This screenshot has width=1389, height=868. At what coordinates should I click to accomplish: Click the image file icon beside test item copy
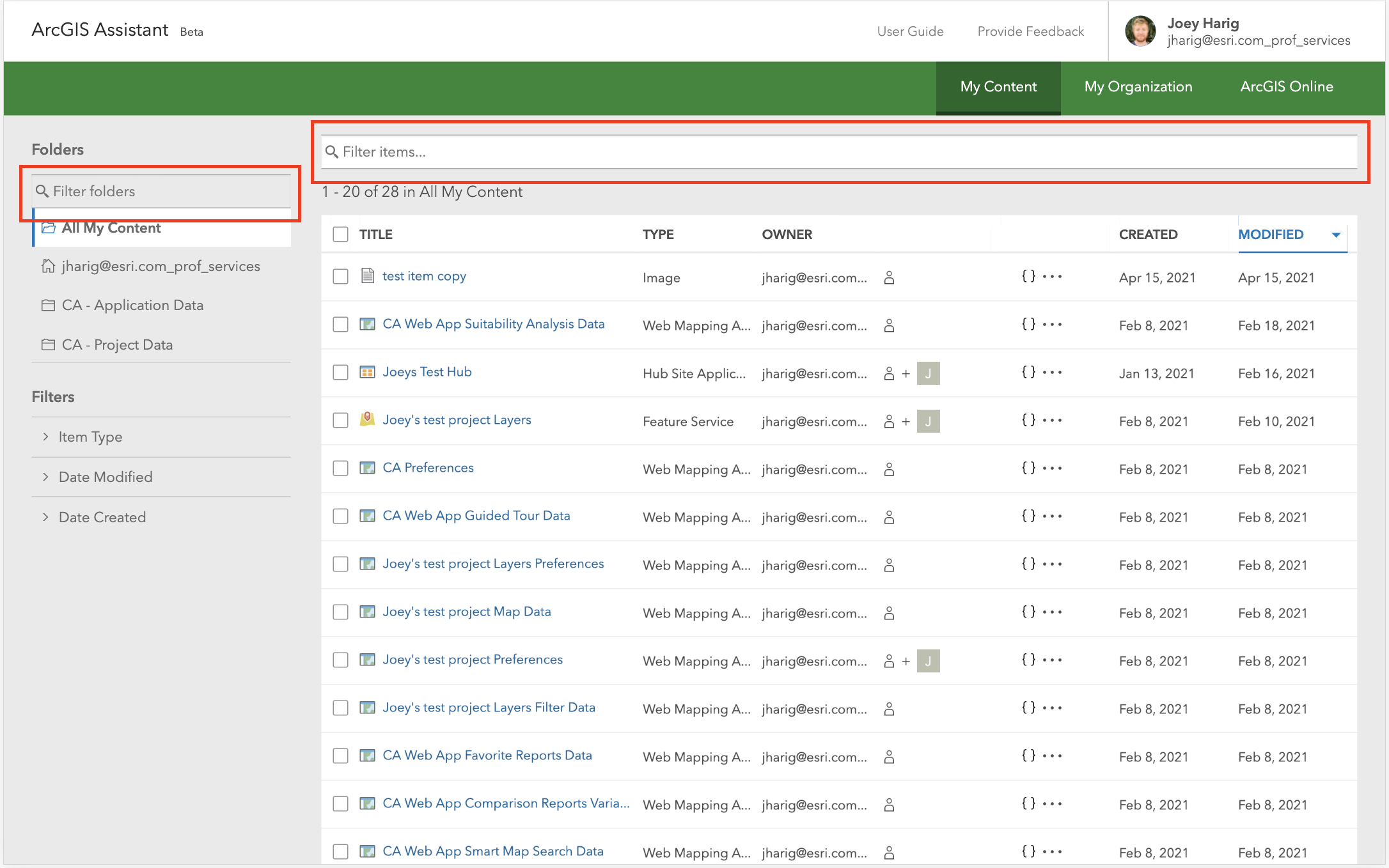(x=367, y=275)
